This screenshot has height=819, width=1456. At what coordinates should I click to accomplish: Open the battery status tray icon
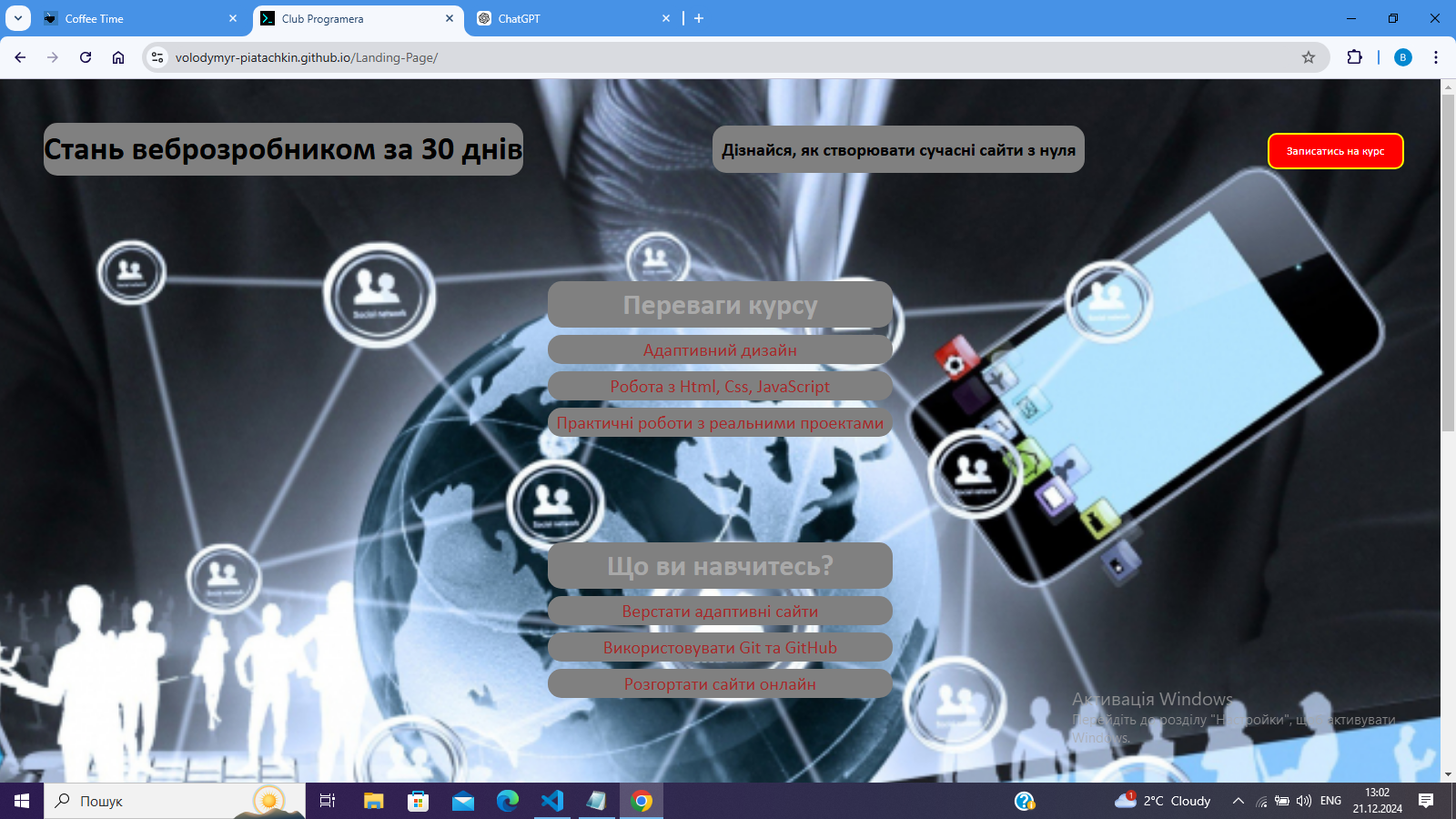[x=1282, y=801]
